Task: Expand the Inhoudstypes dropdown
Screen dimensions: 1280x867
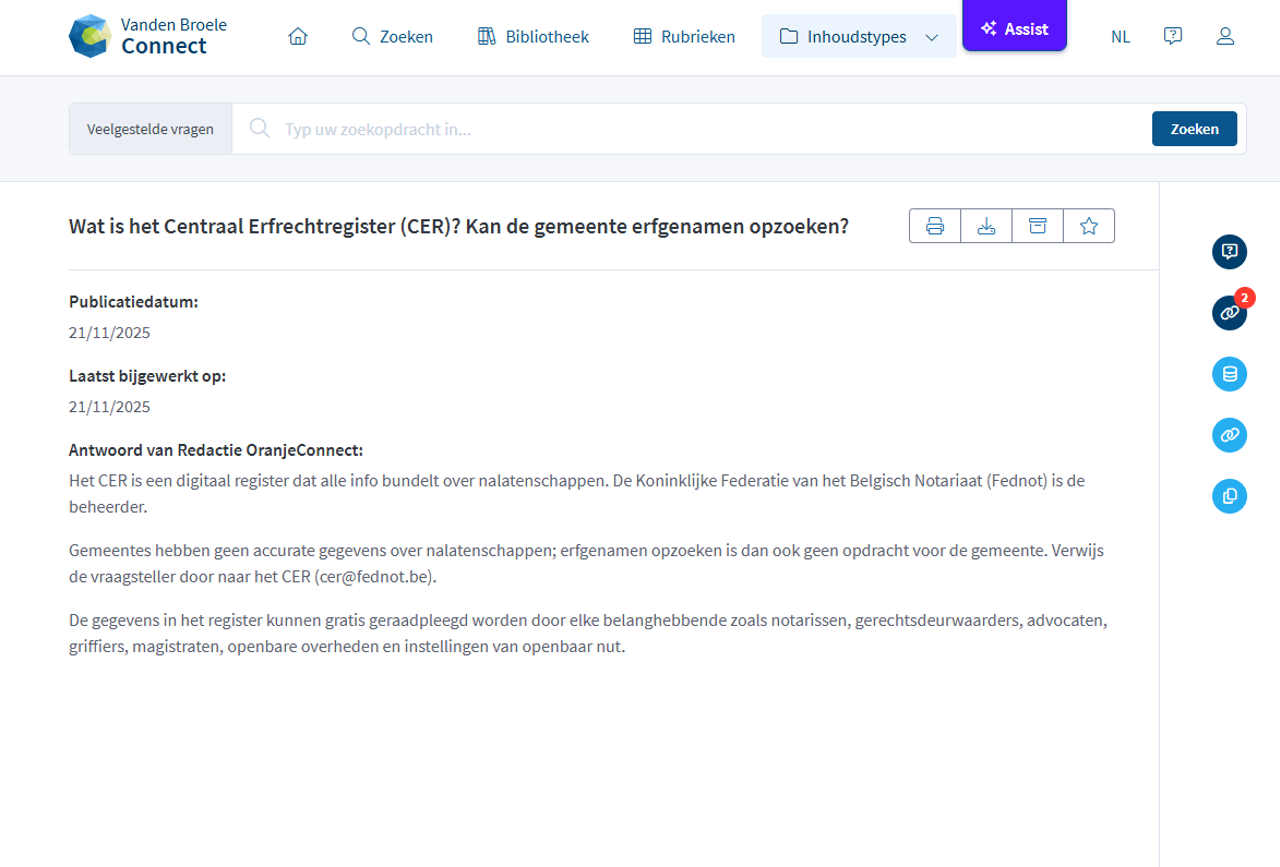Action: [x=858, y=36]
